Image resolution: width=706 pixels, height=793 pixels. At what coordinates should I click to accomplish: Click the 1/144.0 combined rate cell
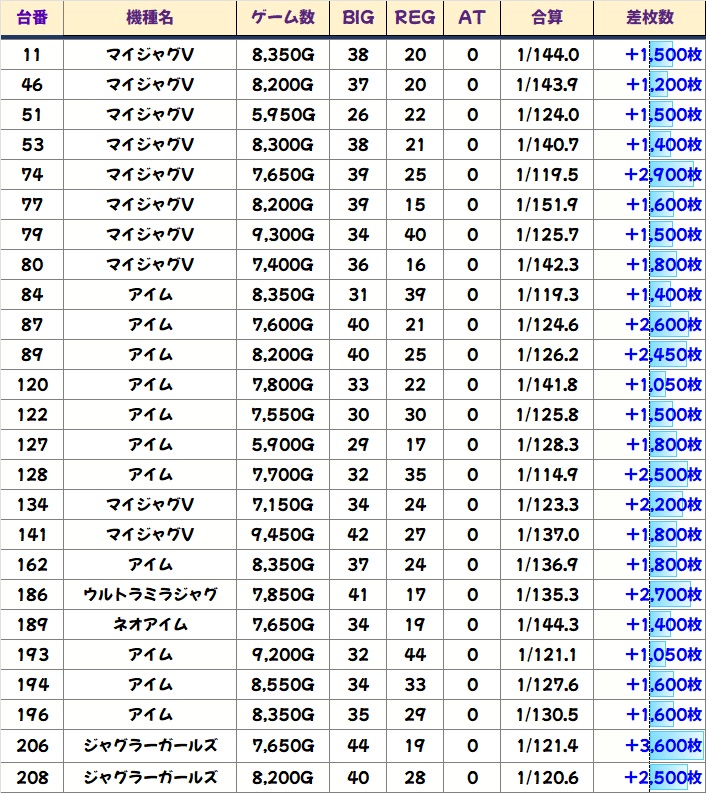click(x=547, y=55)
